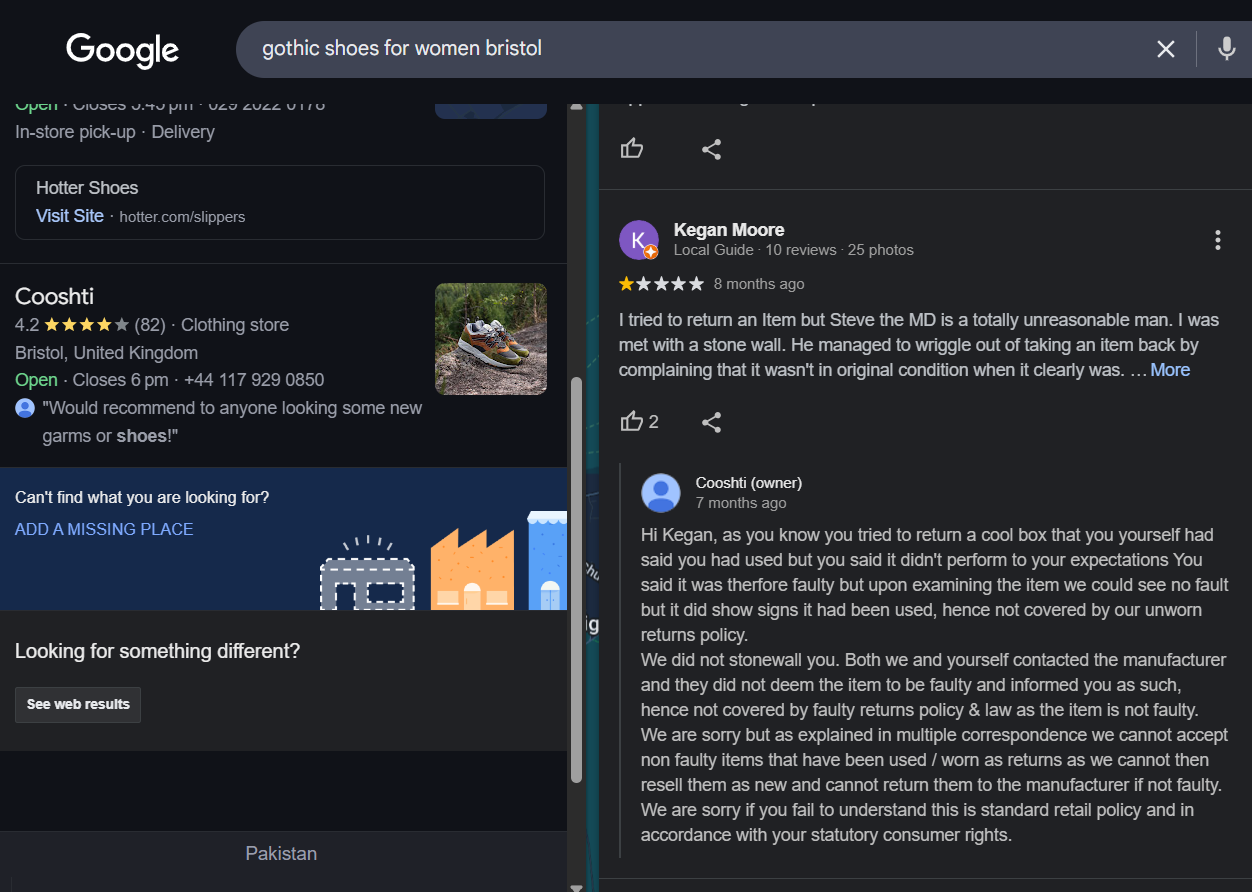Open the three-dot menu on Kegan Moore's review
The height and width of the screenshot is (892, 1252).
(1218, 240)
